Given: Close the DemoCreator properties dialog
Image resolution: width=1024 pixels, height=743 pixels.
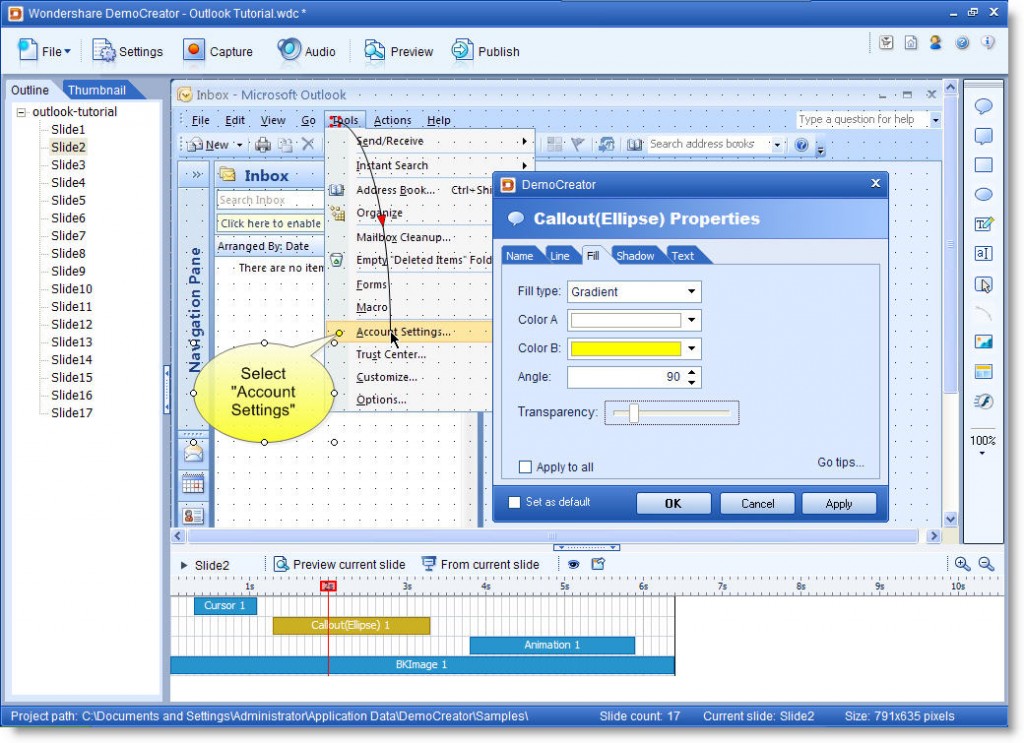Looking at the screenshot, I should 876,183.
